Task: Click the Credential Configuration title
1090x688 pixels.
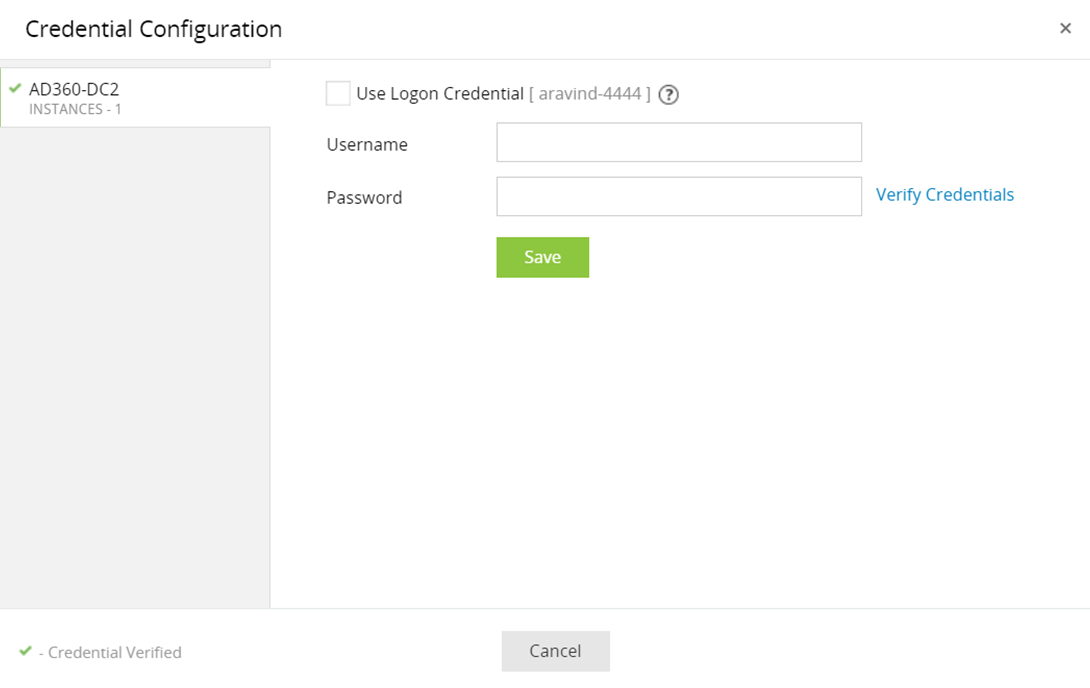Action: click(x=153, y=29)
